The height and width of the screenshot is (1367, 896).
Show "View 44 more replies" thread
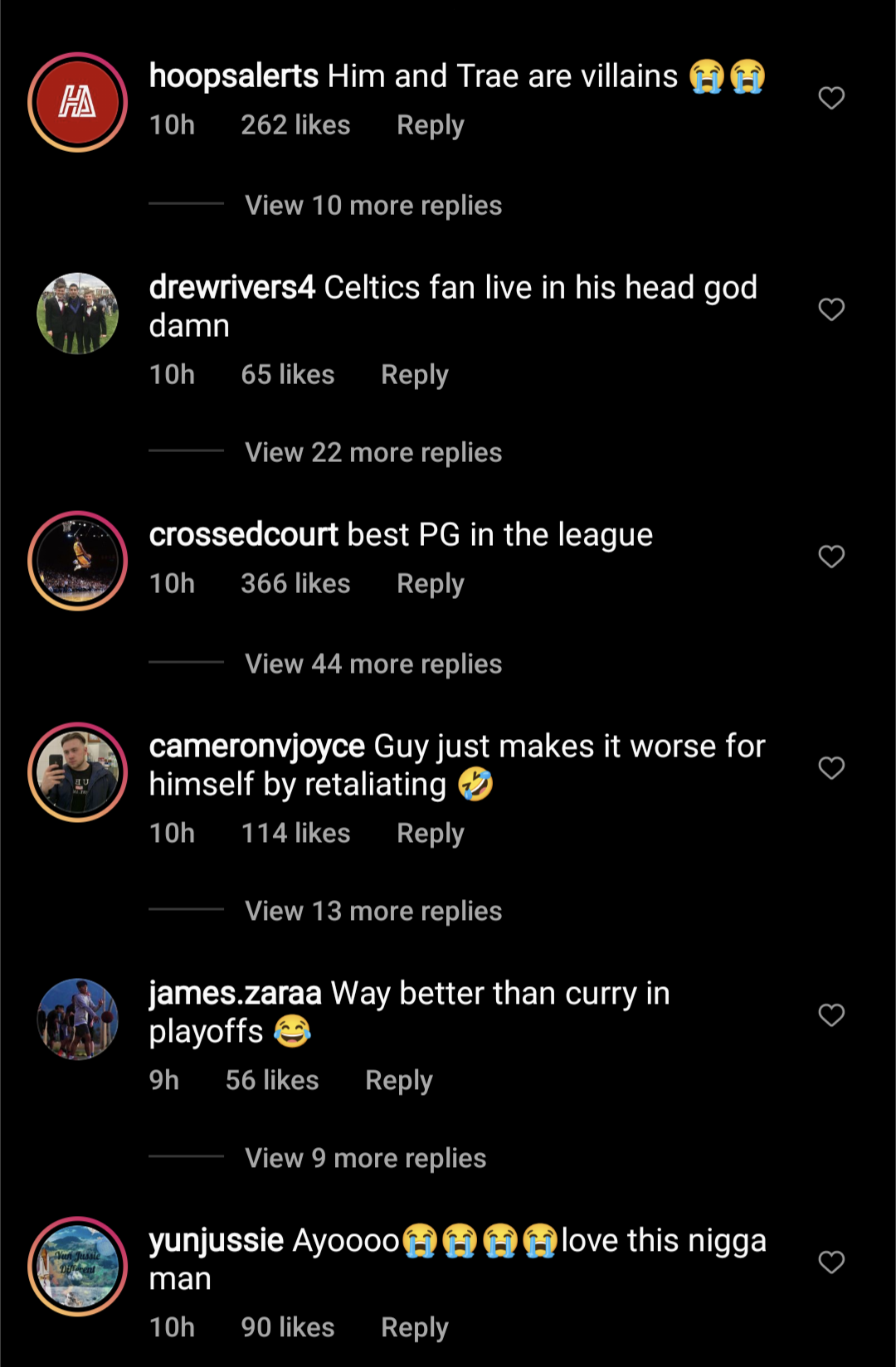tap(373, 664)
